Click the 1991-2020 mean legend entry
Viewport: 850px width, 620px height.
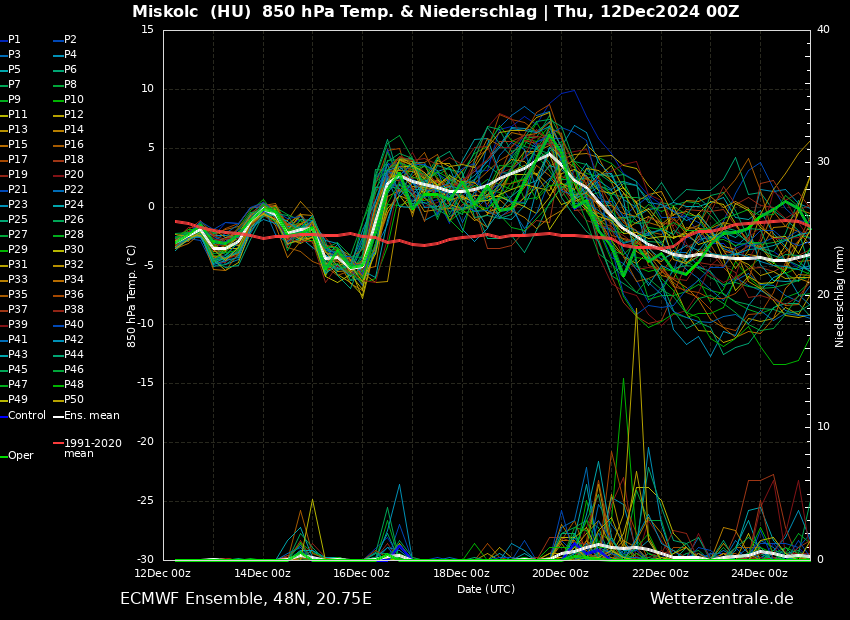pos(92,448)
